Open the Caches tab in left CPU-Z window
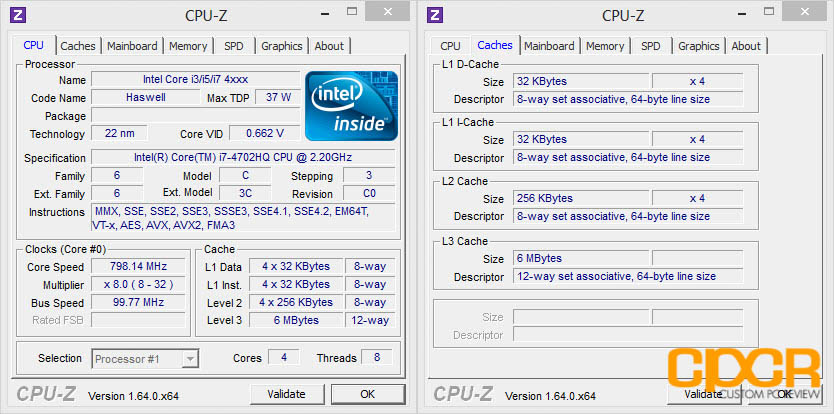Screen dimensions: 834x414 [x=78, y=46]
